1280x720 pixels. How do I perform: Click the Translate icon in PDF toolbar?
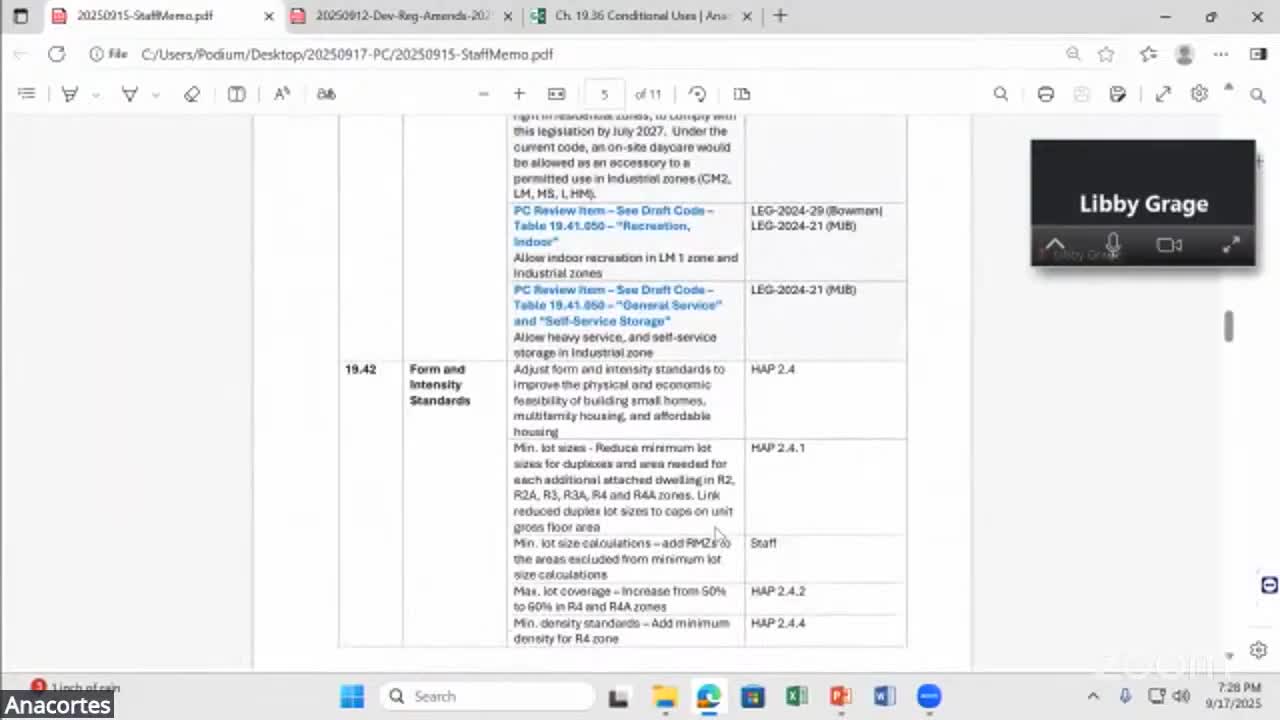pos(326,94)
